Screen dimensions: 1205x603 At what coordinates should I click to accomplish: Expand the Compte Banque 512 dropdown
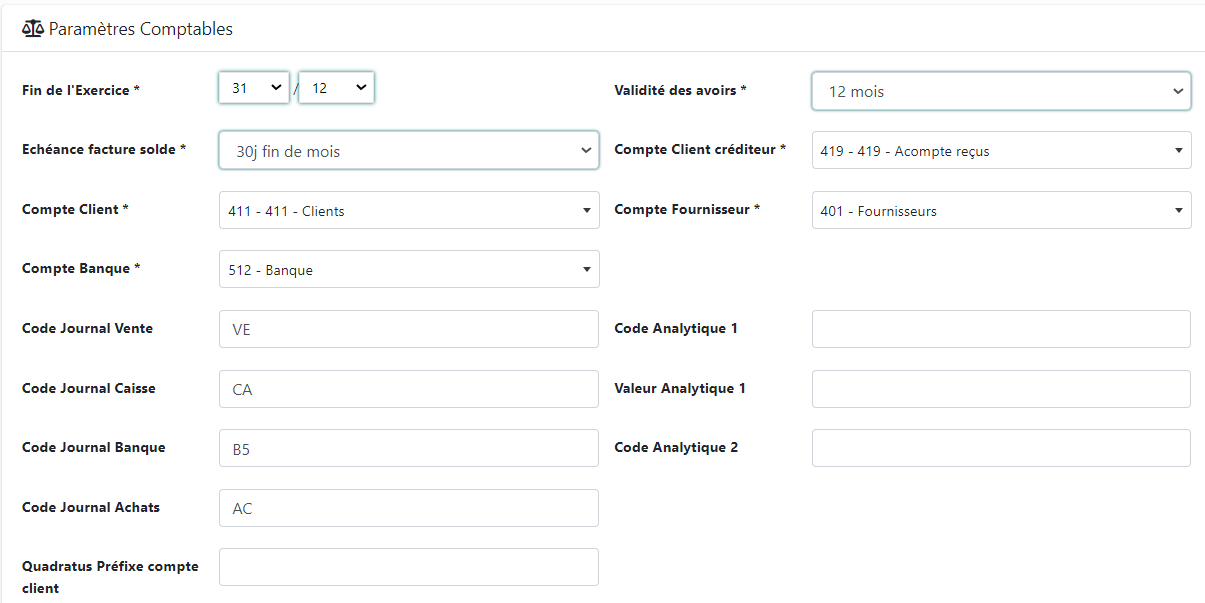pos(408,270)
